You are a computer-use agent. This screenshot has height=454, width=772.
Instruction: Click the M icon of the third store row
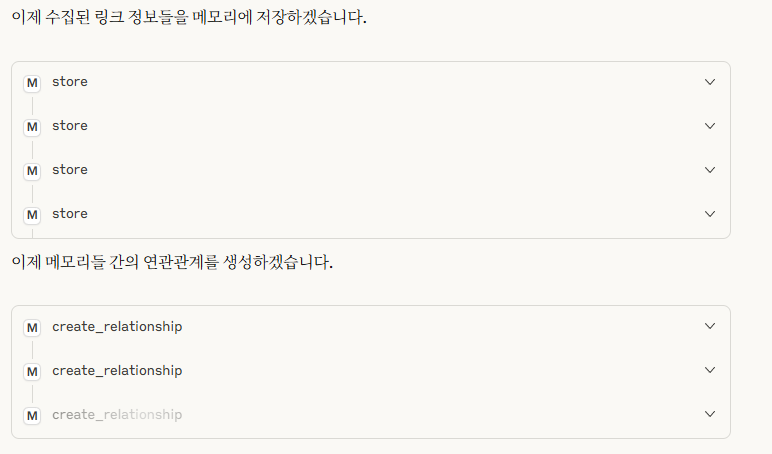[x=32, y=171]
